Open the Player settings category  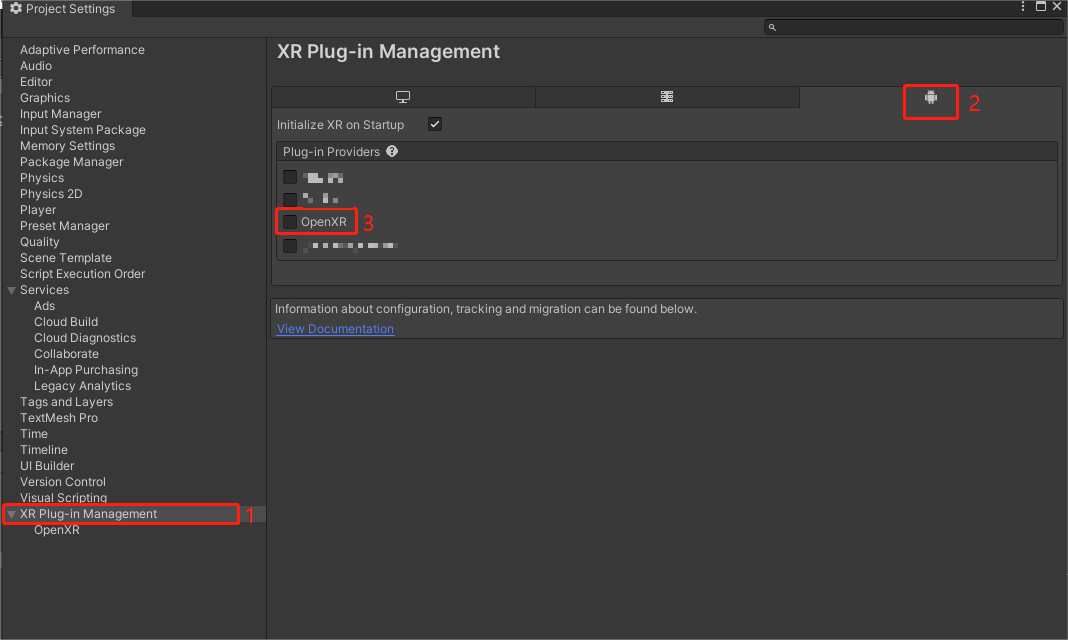coord(38,210)
